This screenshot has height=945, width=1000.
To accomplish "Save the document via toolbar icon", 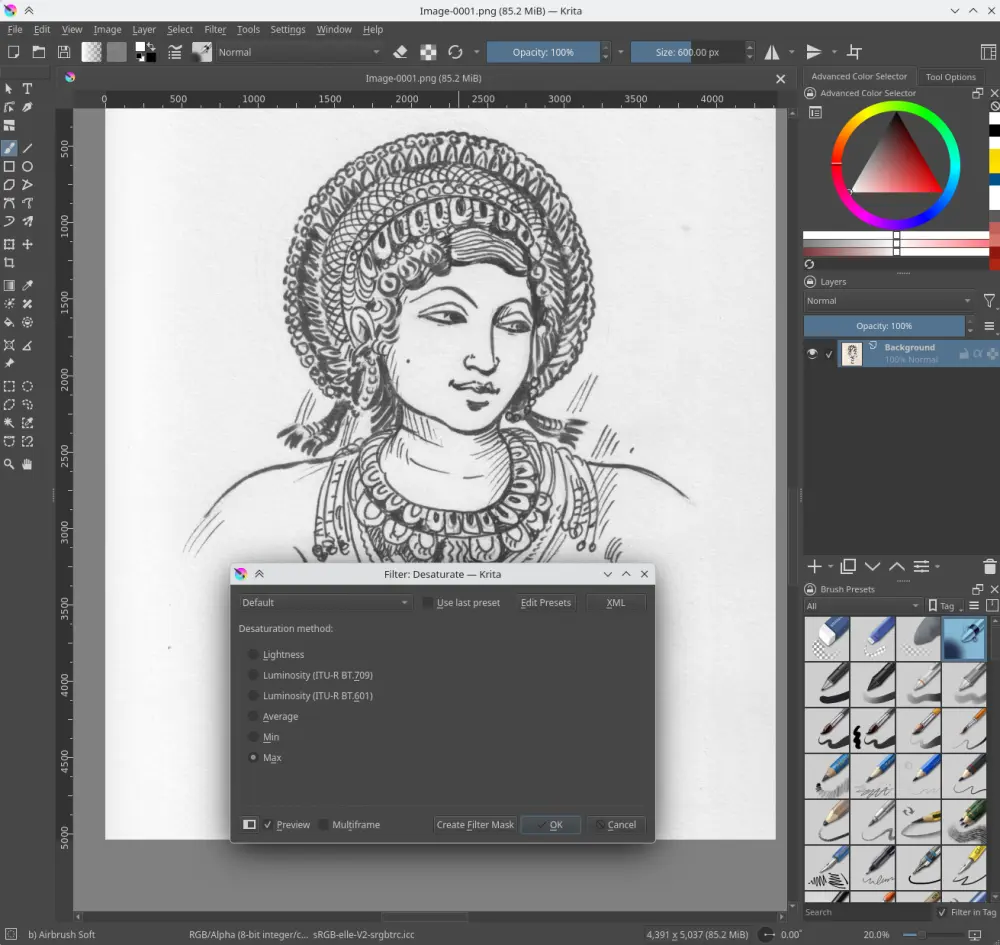I will tap(64, 52).
